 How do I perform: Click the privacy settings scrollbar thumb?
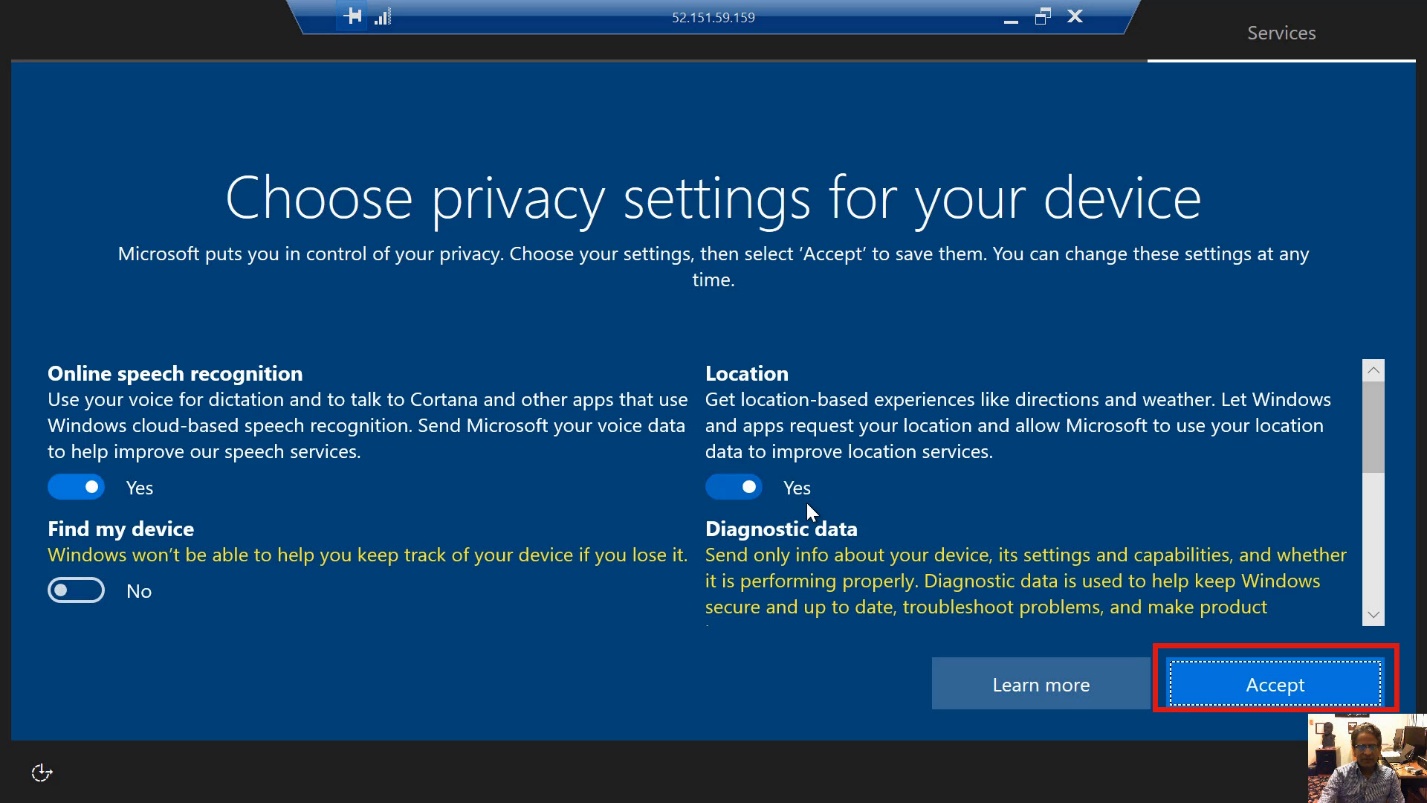pyautogui.click(x=1373, y=427)
